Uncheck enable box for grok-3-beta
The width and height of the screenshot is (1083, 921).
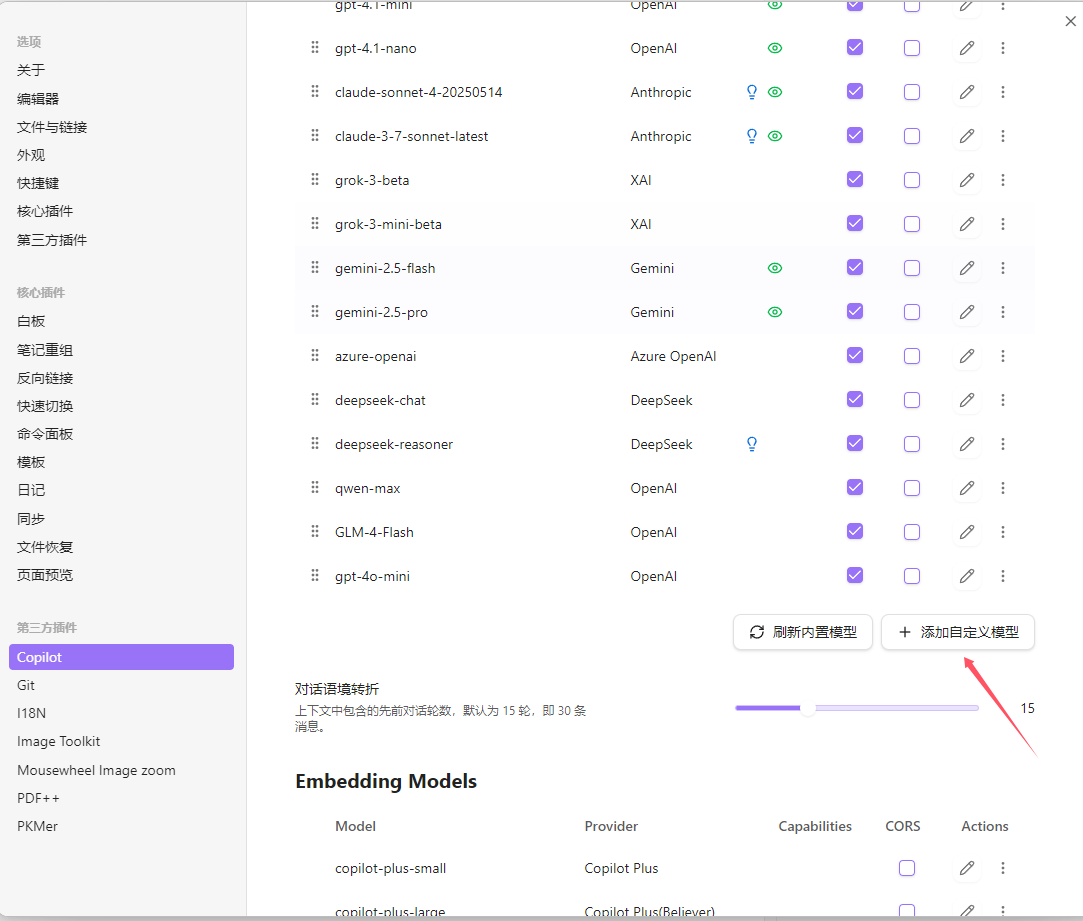click(855, 179)
